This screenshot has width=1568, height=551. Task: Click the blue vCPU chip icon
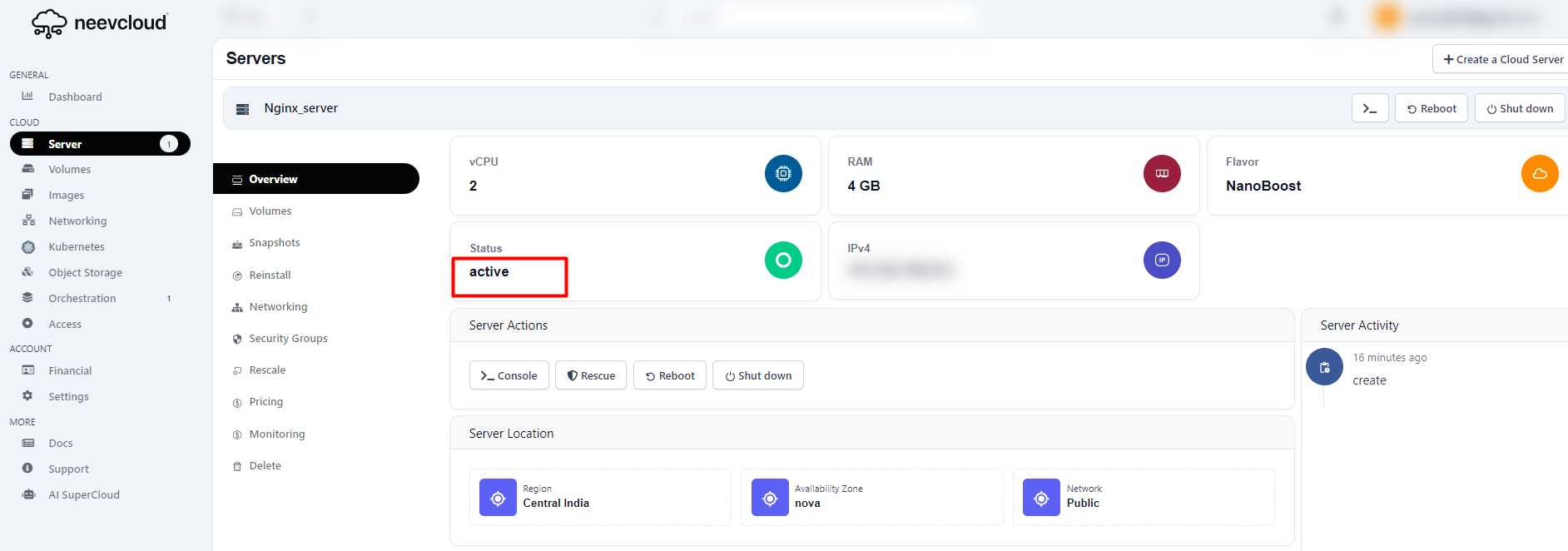click(x=782, y=174)
